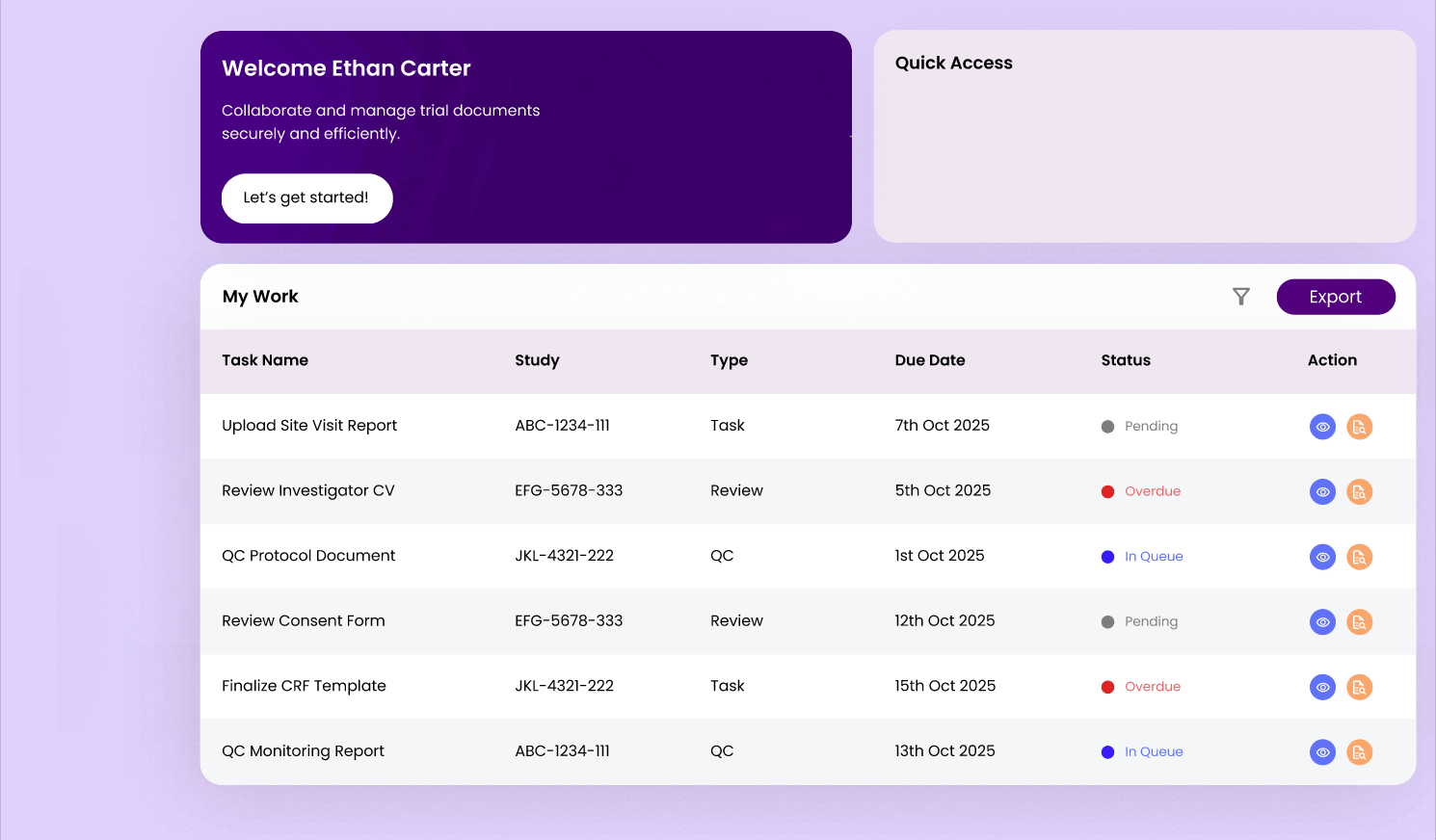Open document icon for Review Investigator CV

pos(1359,492)
